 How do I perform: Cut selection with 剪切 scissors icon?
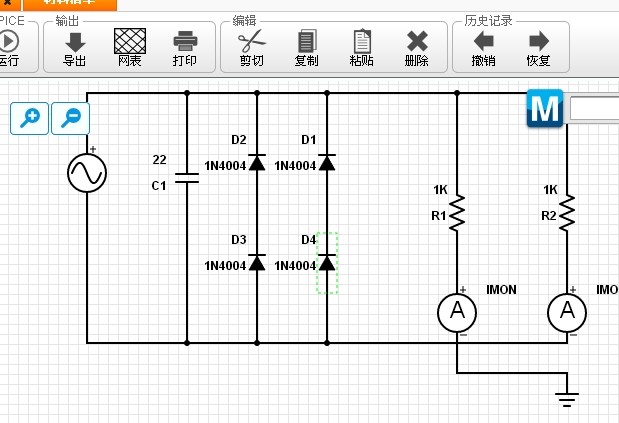pyautogui.click(x=252, y=41)
